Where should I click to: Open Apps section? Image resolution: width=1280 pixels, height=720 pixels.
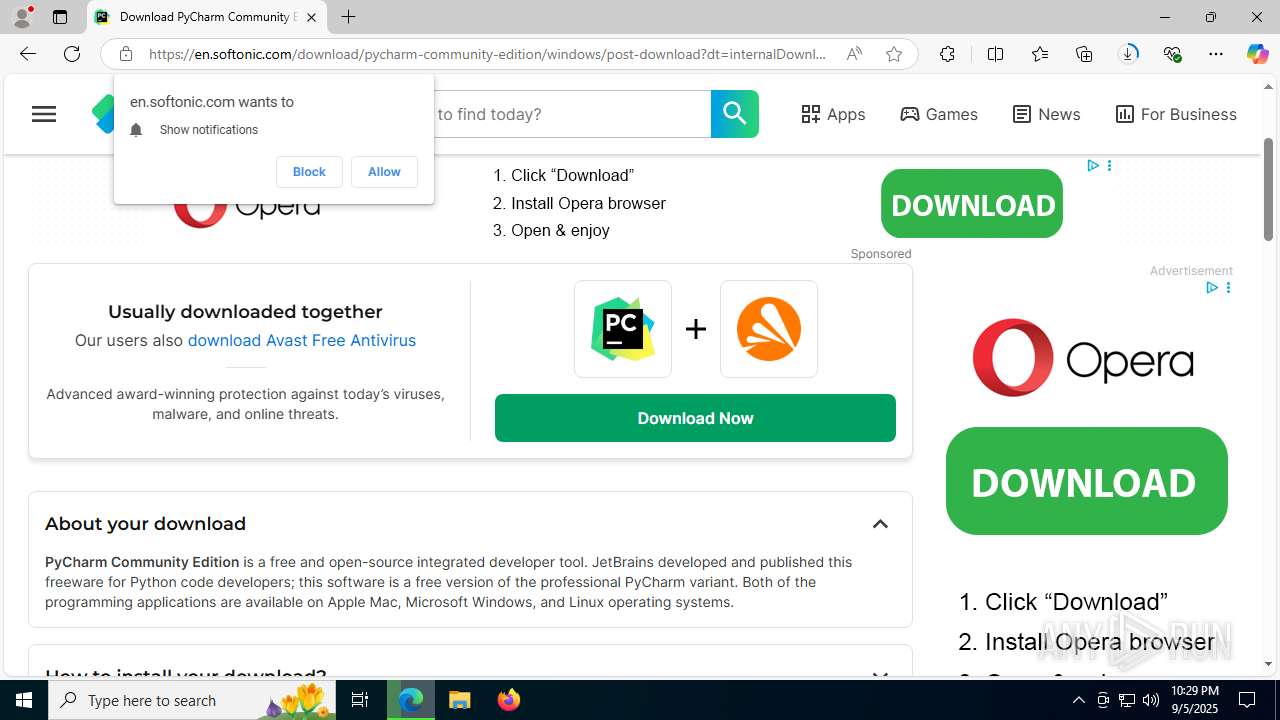pyautogui.click(x=833, y=114)
